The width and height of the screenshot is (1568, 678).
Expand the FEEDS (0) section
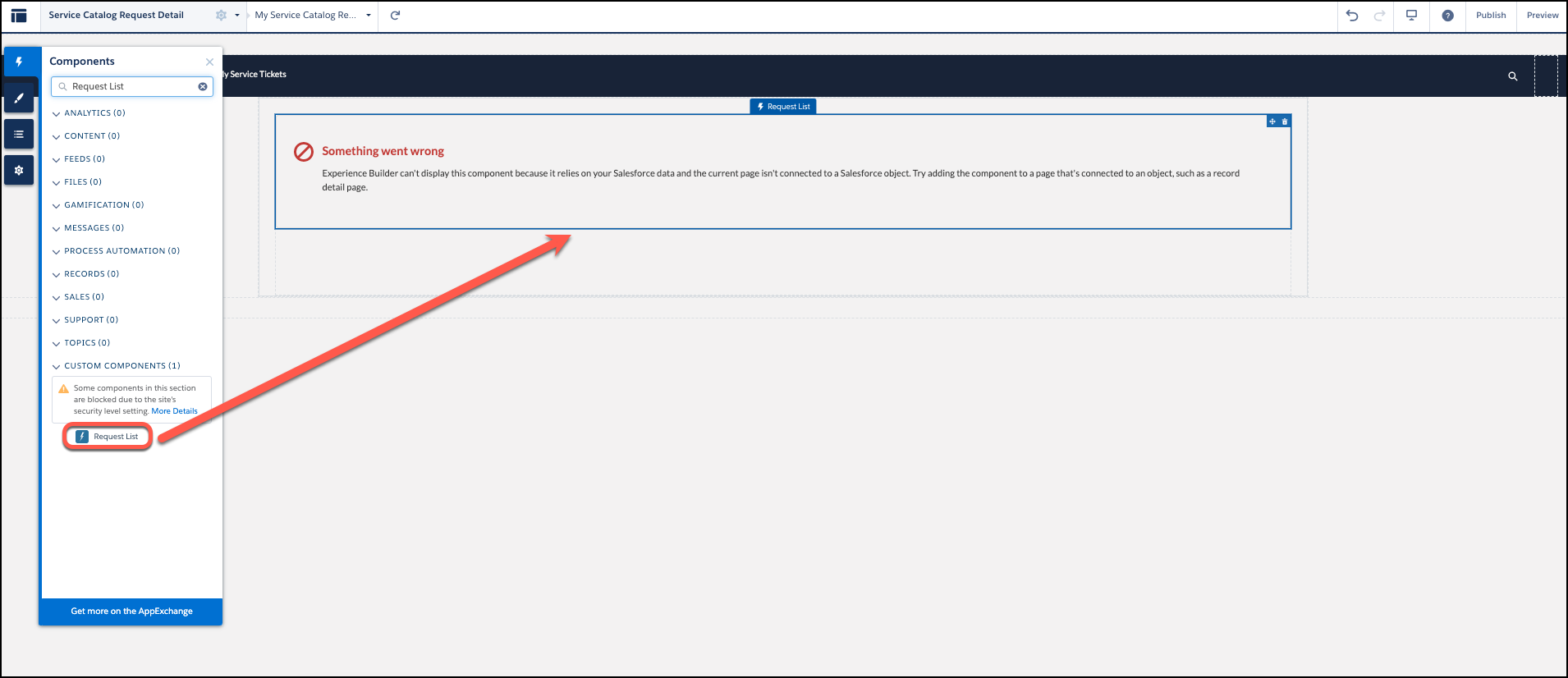(80, 159)
